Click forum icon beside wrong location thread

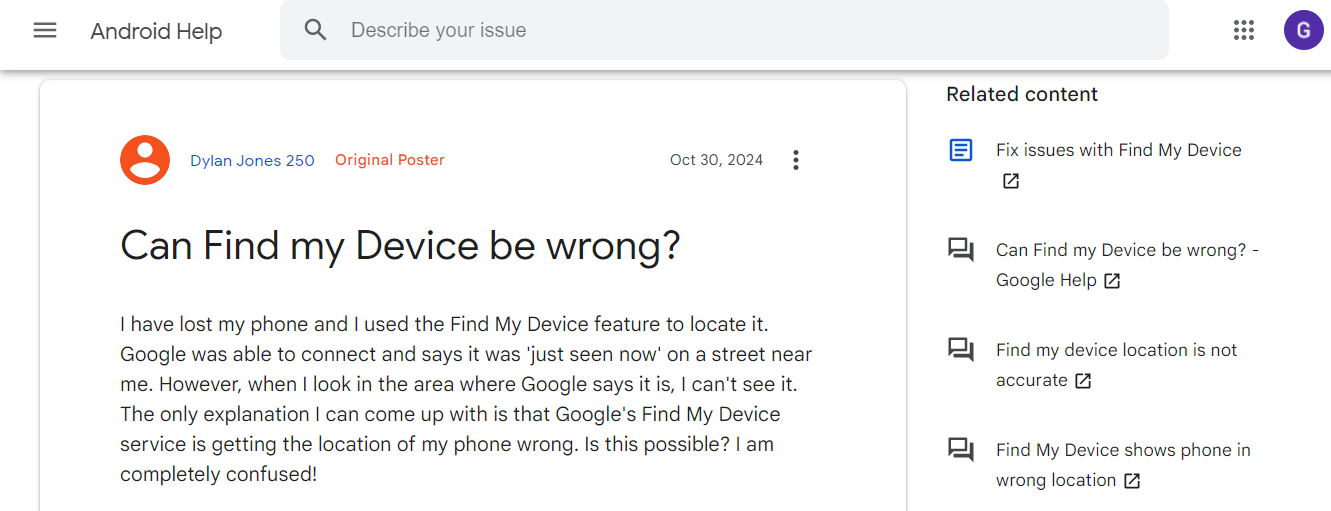[961, 450]
